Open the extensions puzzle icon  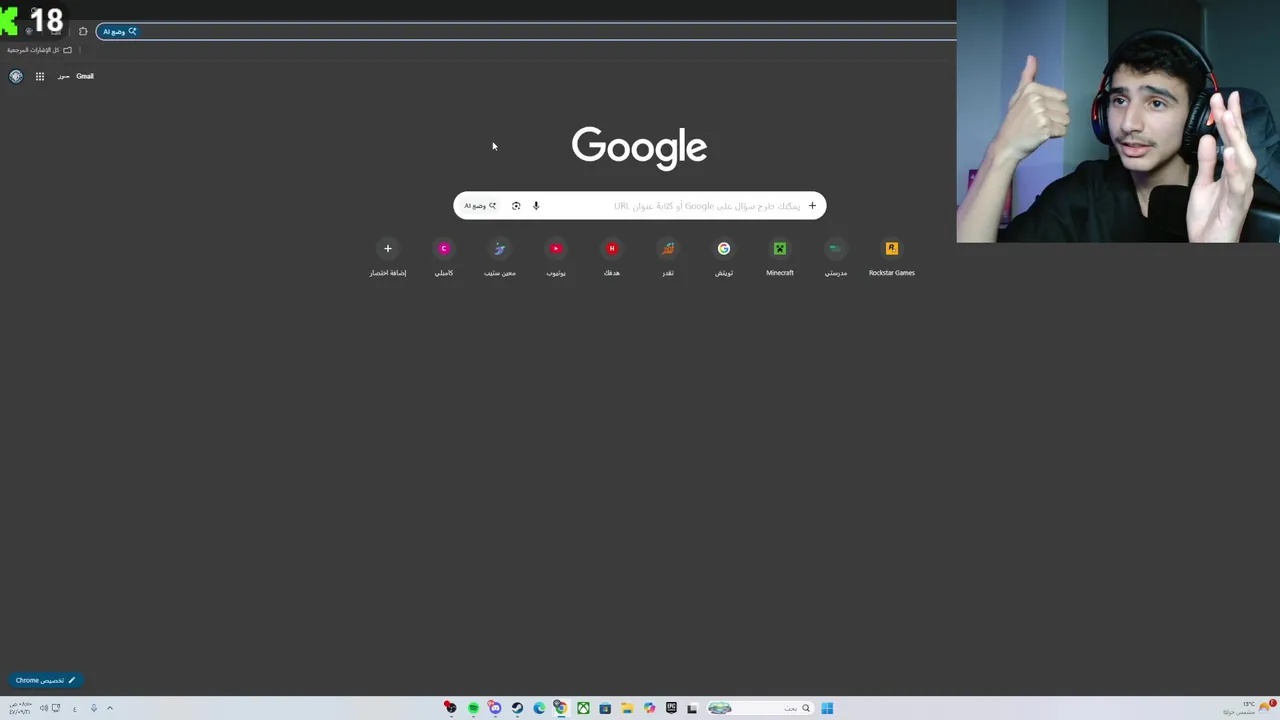point(83,32)
